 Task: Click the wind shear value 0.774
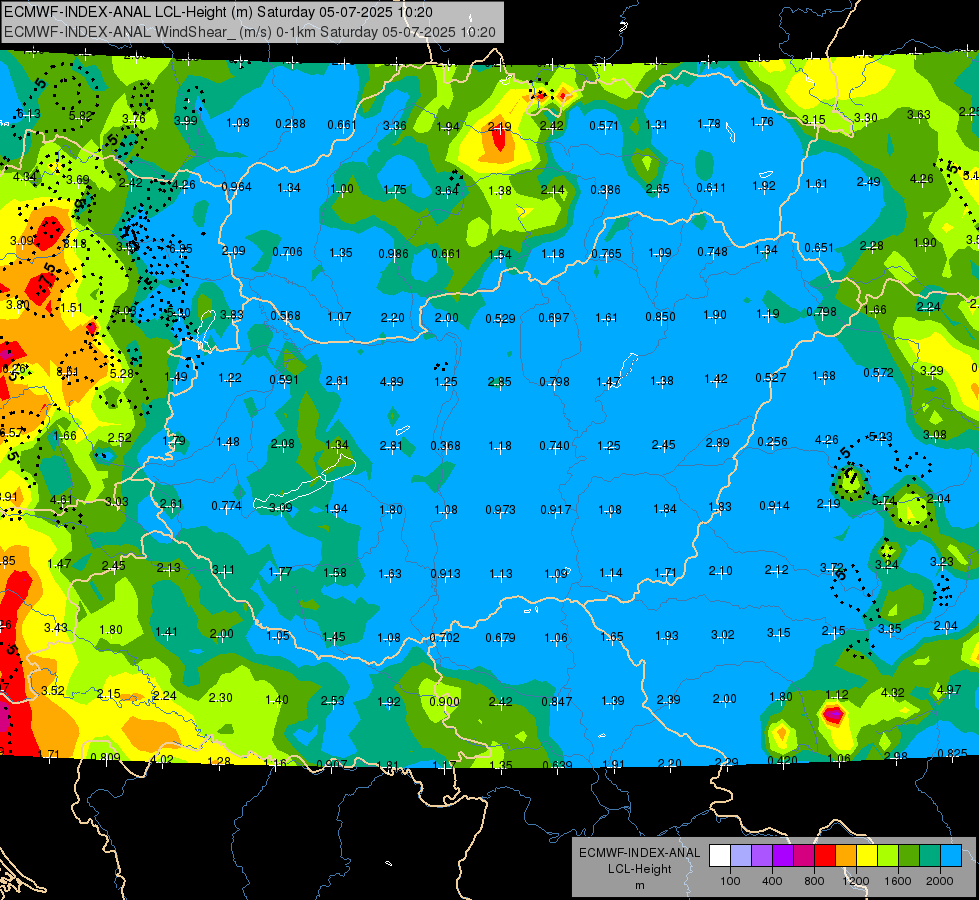coord(227,506)
